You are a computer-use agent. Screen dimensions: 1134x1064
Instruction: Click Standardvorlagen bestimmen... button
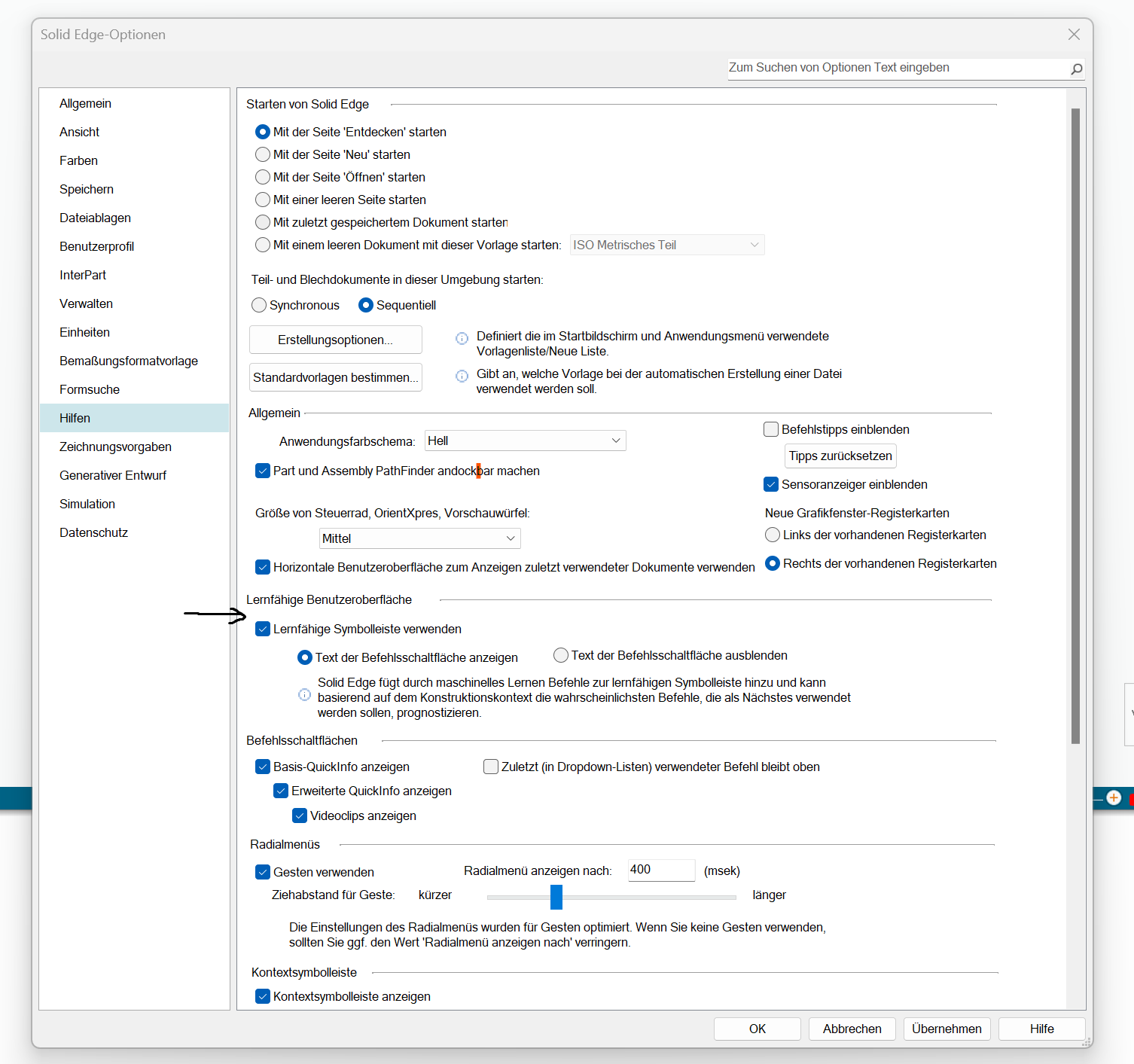[336, 377]
